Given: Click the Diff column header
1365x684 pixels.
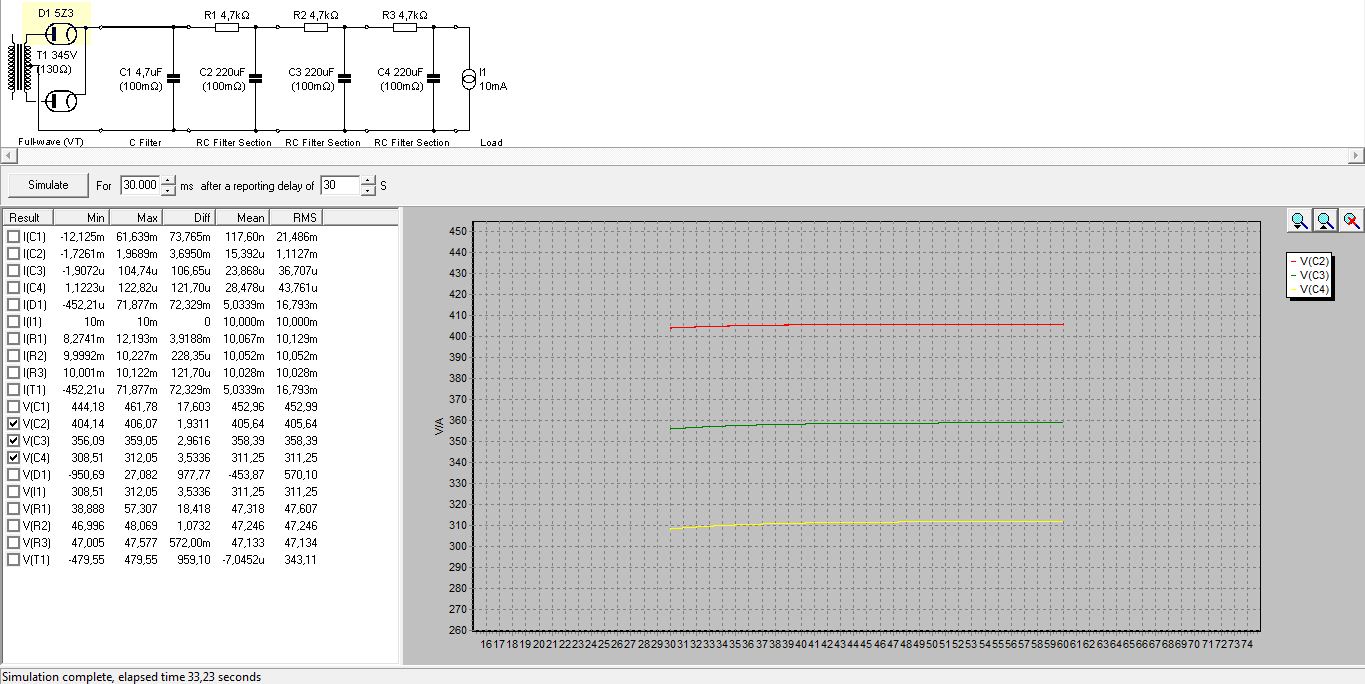Looking at the screenshot, I should point(189,217).
